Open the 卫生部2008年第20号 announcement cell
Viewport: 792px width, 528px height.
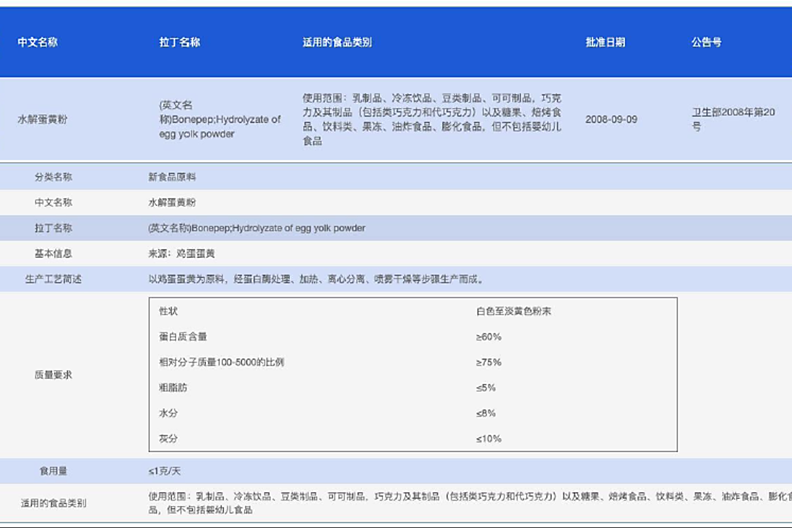pyautogui.click(x=733, y=120)
